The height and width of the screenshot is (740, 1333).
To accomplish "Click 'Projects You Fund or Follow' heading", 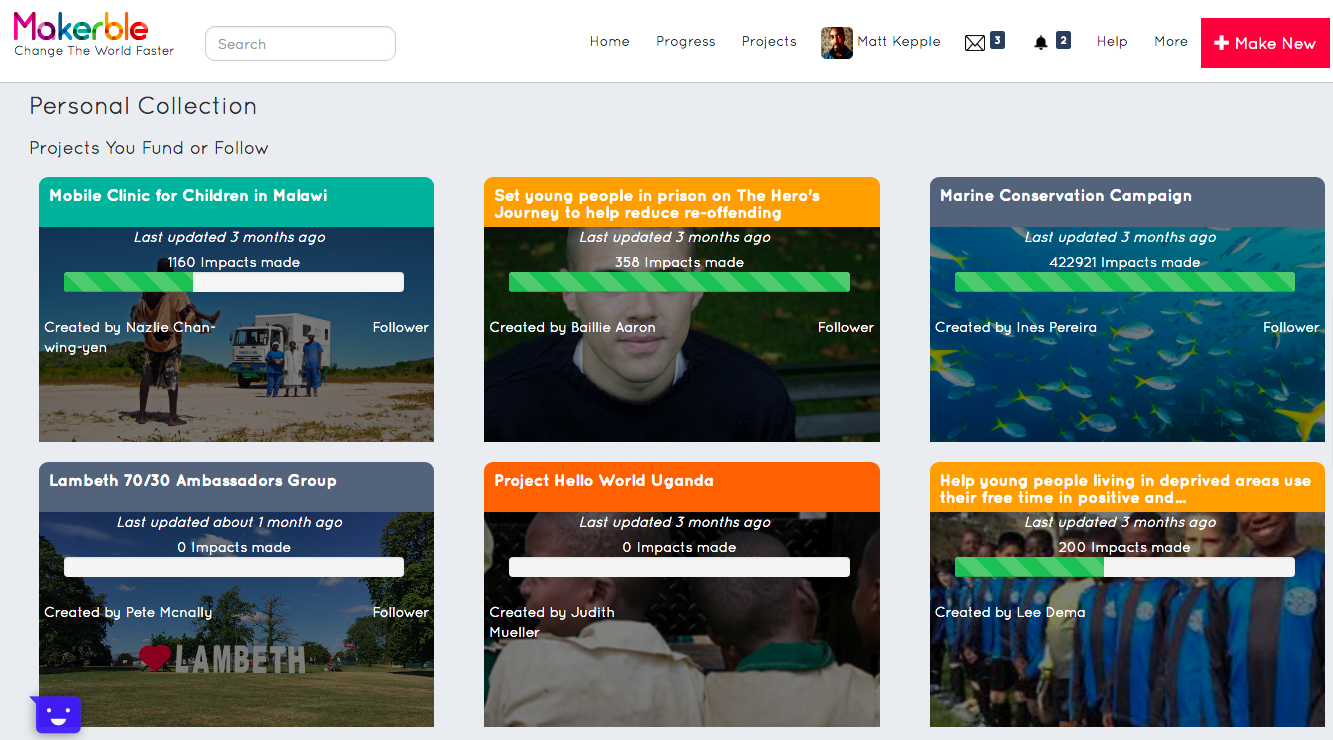I will pyautogui.click(x=149, y=148).
